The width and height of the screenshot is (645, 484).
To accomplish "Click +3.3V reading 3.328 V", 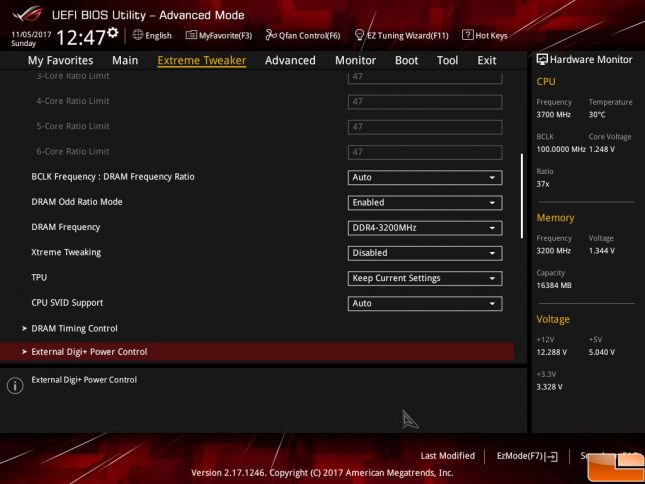I will click(x=549, y=387).
